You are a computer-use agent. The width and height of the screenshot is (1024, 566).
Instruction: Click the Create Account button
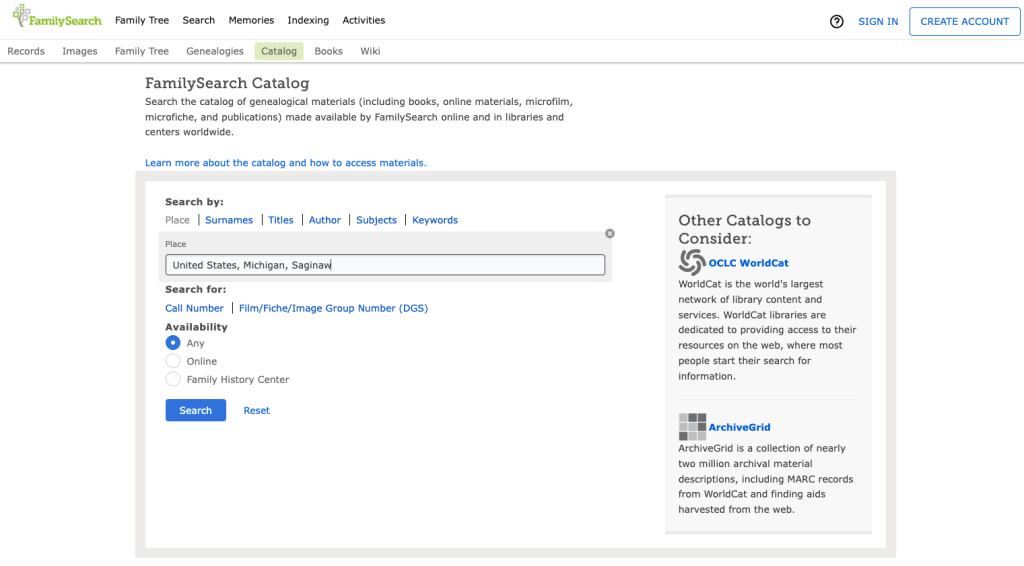tap(964, 21)
